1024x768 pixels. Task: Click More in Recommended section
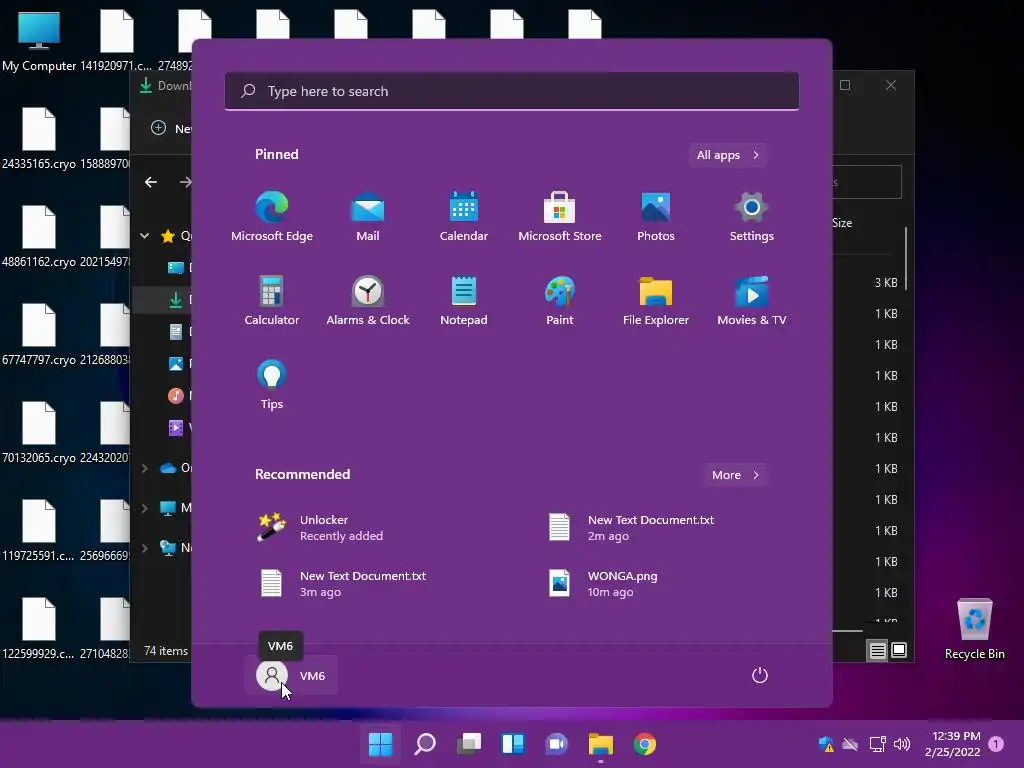(x=735, y=475)
